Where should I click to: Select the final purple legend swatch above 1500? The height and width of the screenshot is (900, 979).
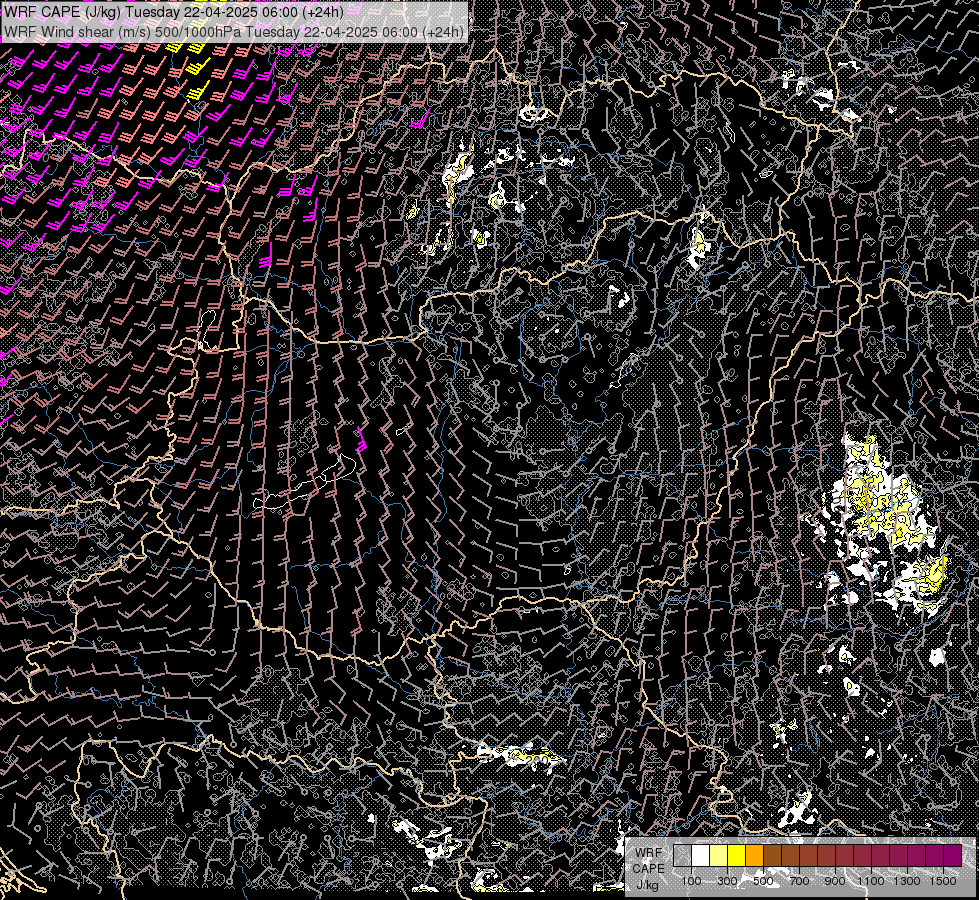coord(952,855)
